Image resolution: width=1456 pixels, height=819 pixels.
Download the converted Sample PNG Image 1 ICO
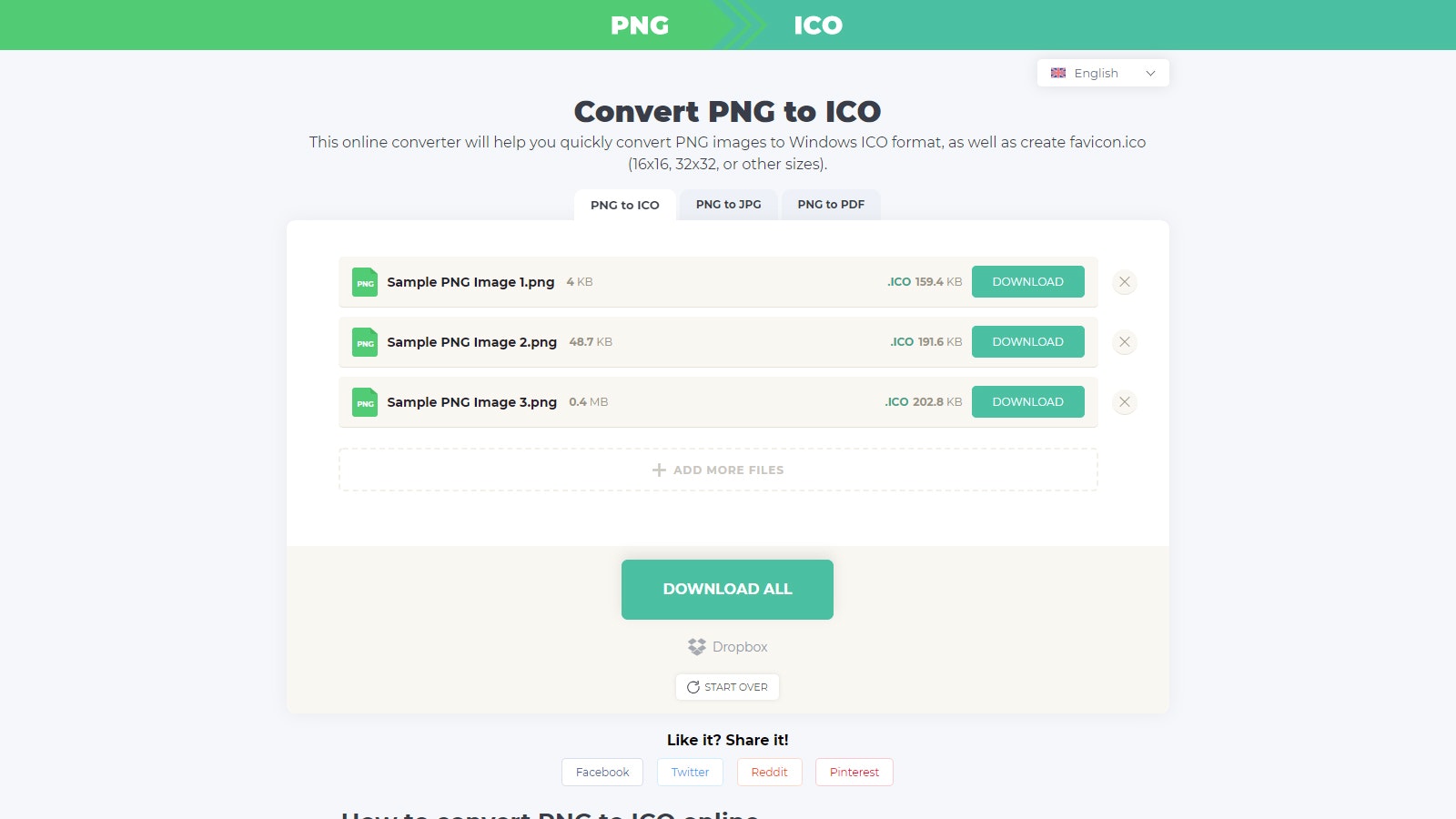(1027, 282)
